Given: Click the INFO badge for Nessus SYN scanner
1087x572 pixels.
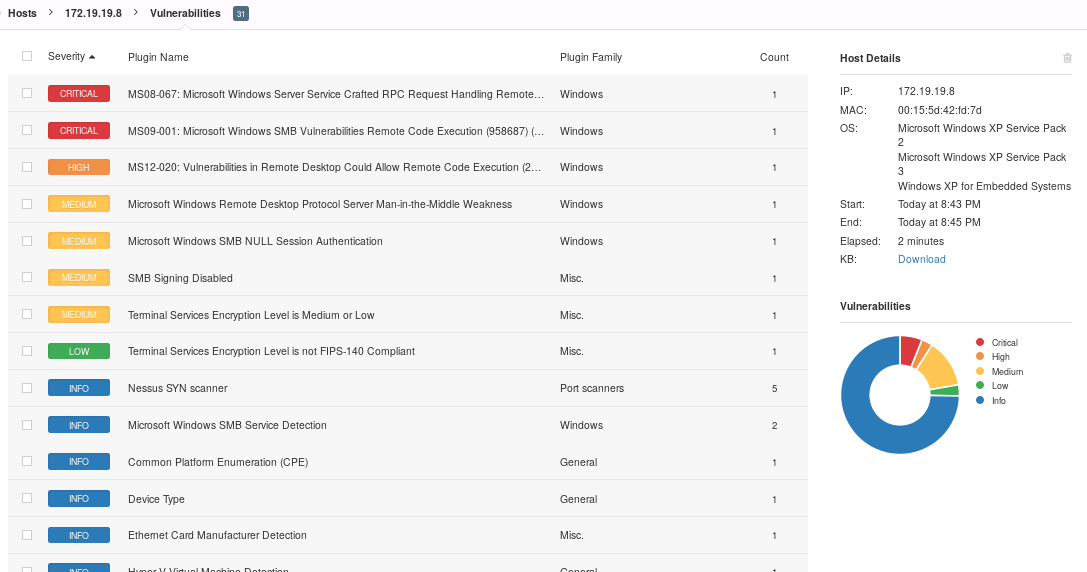Looking at the screenshot, I should coord(79,388).
